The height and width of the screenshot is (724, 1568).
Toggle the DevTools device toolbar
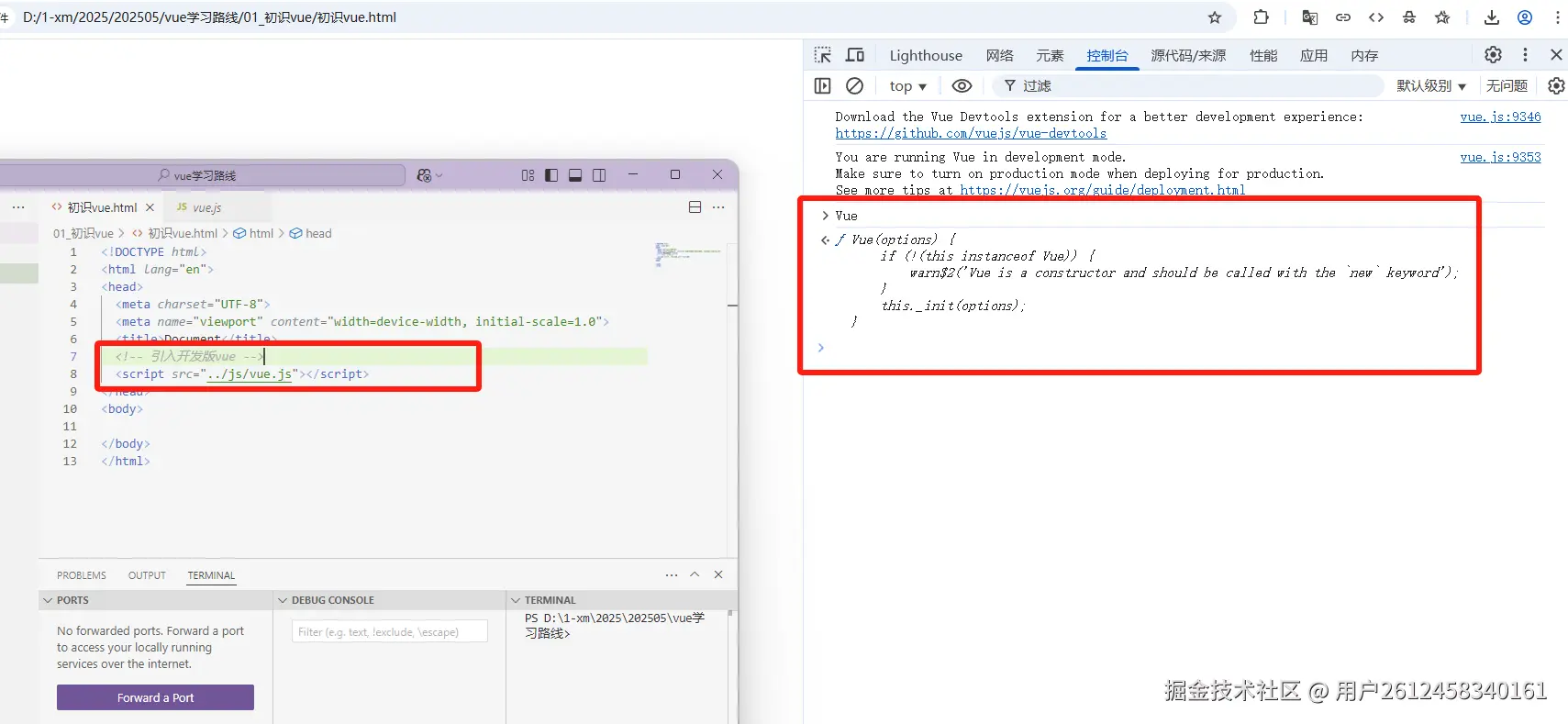tap(855, 55)
